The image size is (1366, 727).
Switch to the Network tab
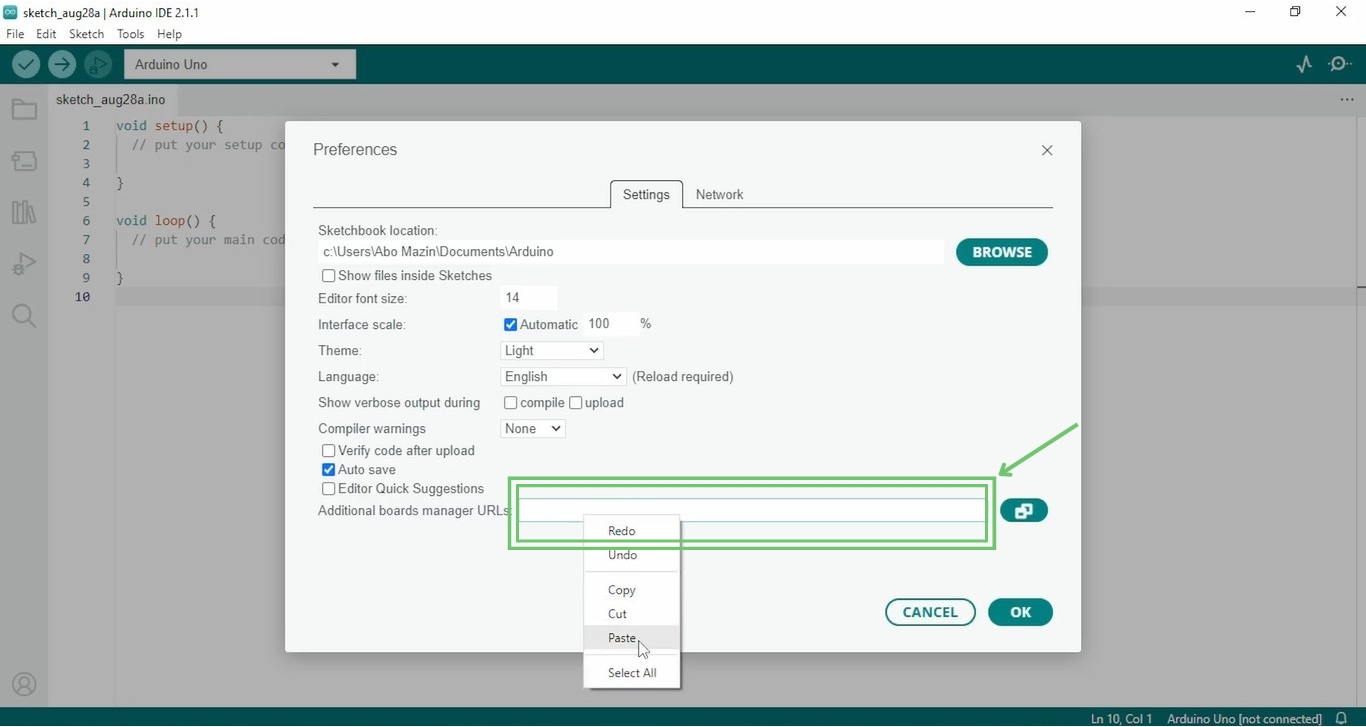point(719,194)
